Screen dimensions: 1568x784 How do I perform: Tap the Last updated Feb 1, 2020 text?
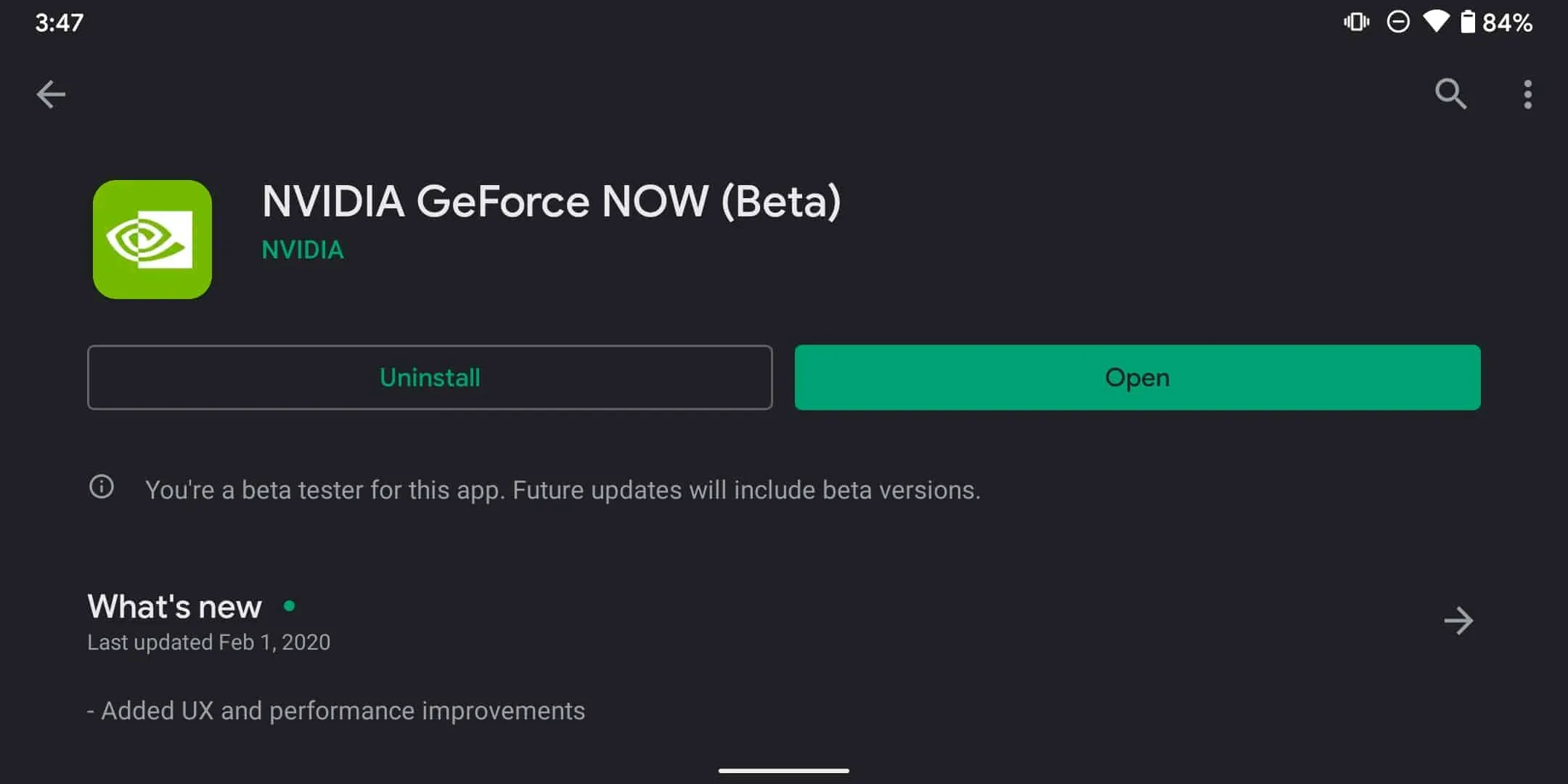[209, 642]
